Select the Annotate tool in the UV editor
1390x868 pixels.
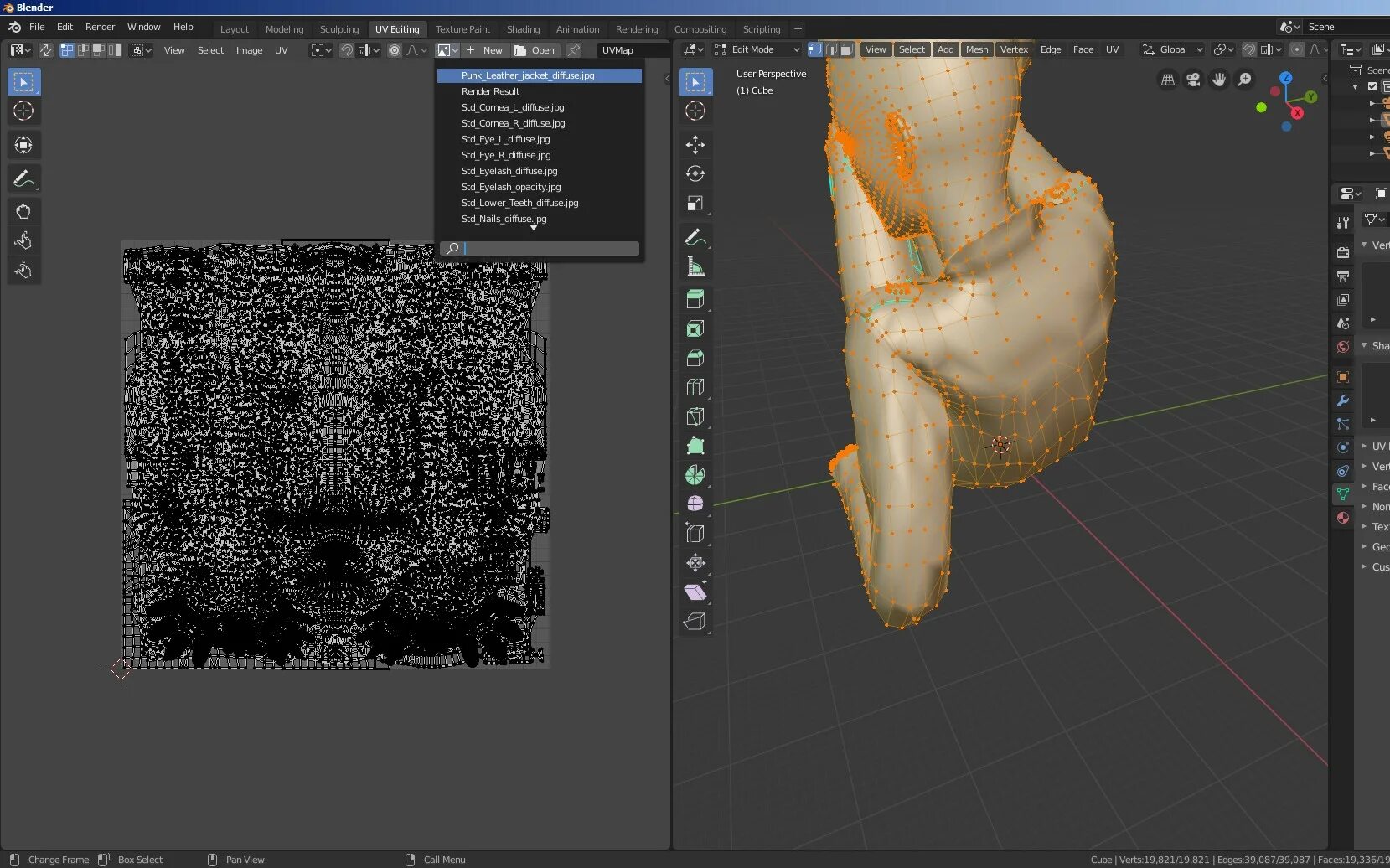coord(23,178)
